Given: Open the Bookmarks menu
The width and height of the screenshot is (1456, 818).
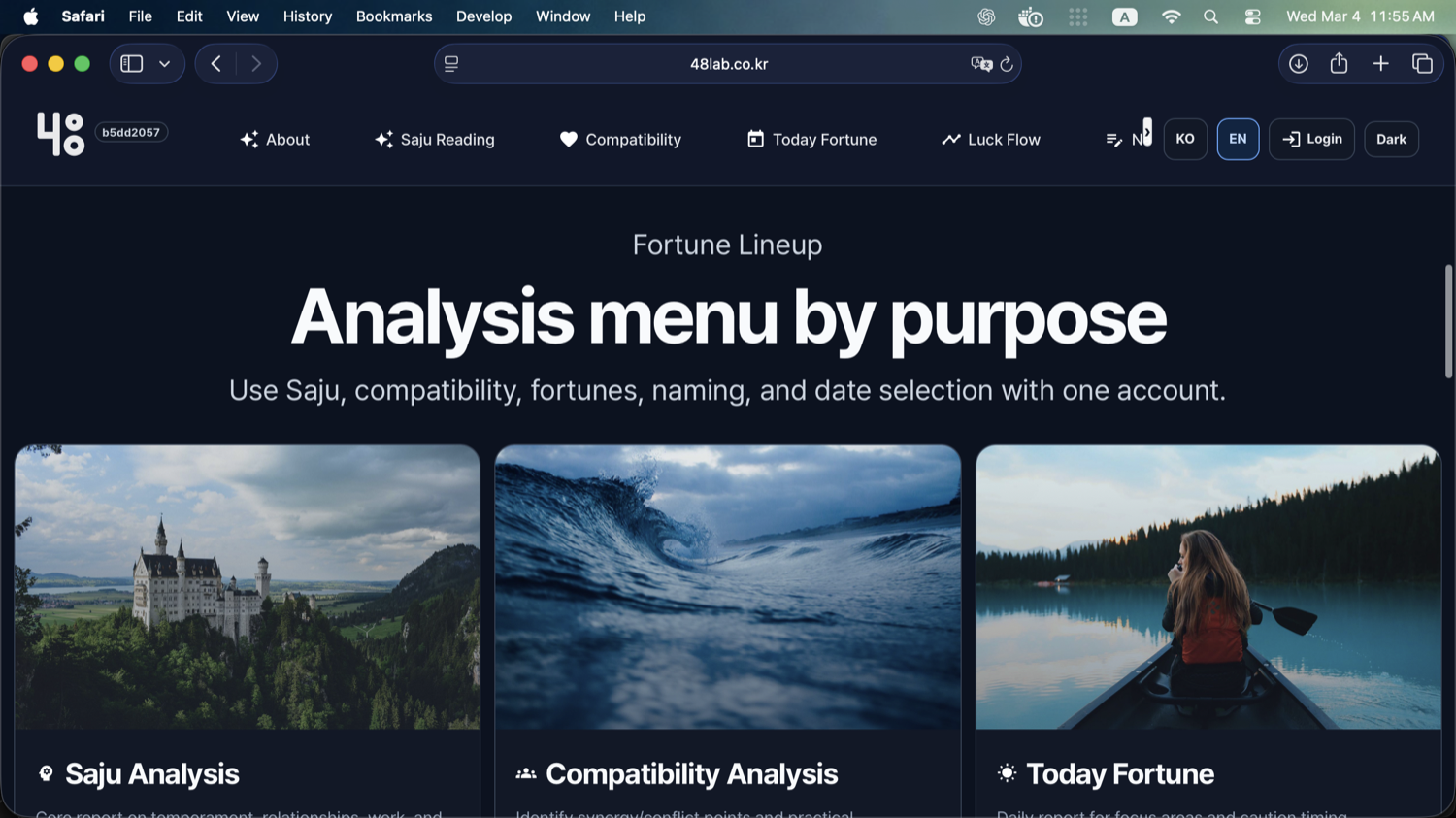Looking at the screenshot, I should click(394, 16).
